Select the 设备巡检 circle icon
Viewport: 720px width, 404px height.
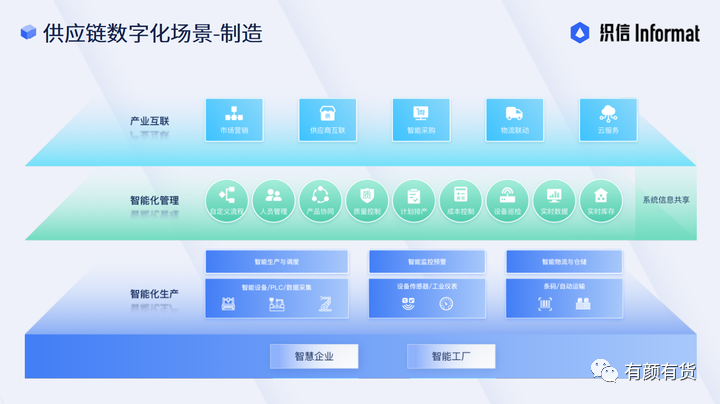click(507, 201)
